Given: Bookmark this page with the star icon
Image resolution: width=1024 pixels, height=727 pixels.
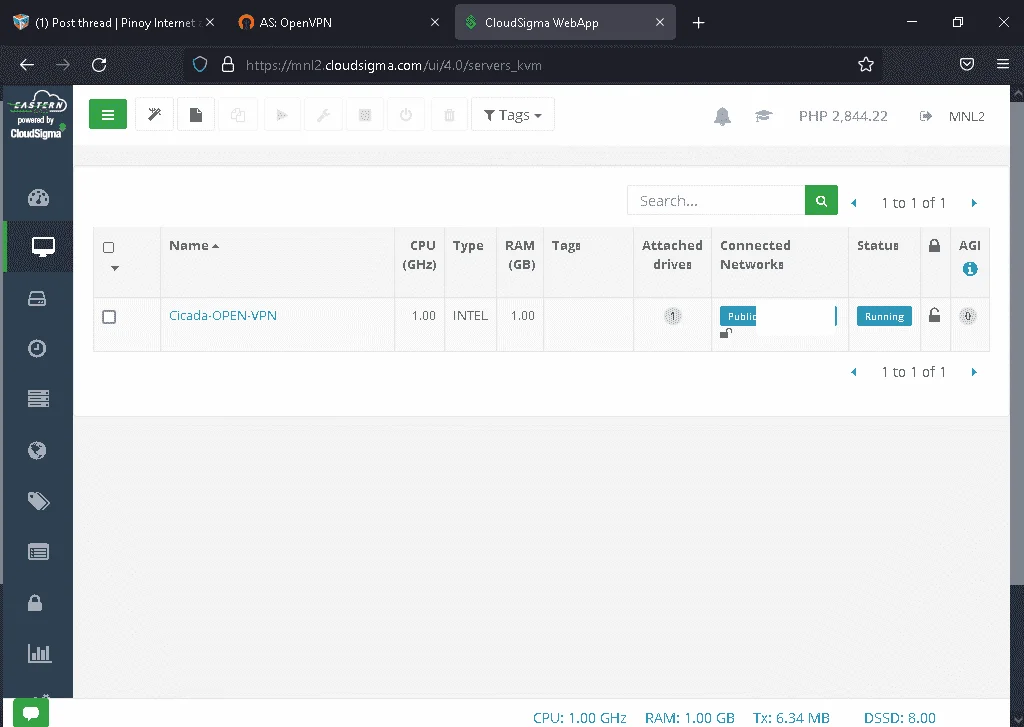Looking at the screenshot, I should click(865, 64).
